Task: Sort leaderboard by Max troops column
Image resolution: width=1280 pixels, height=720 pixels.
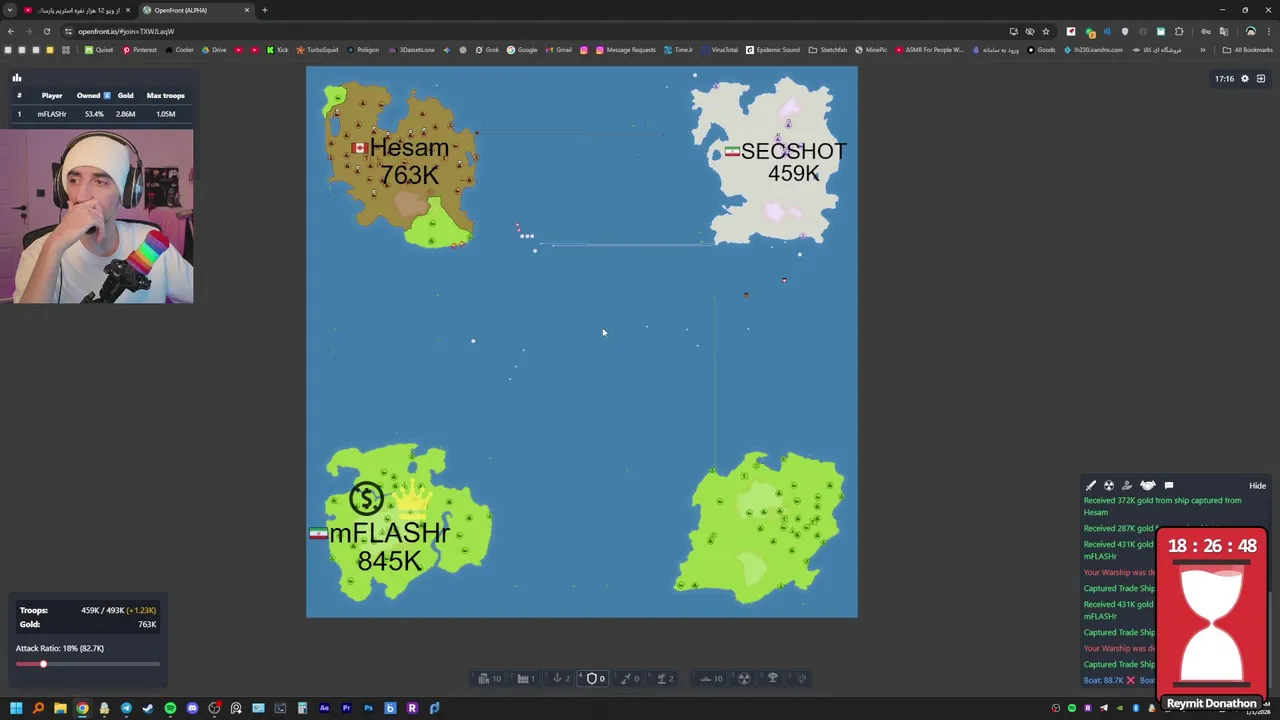Action: (x=165, y=95)
